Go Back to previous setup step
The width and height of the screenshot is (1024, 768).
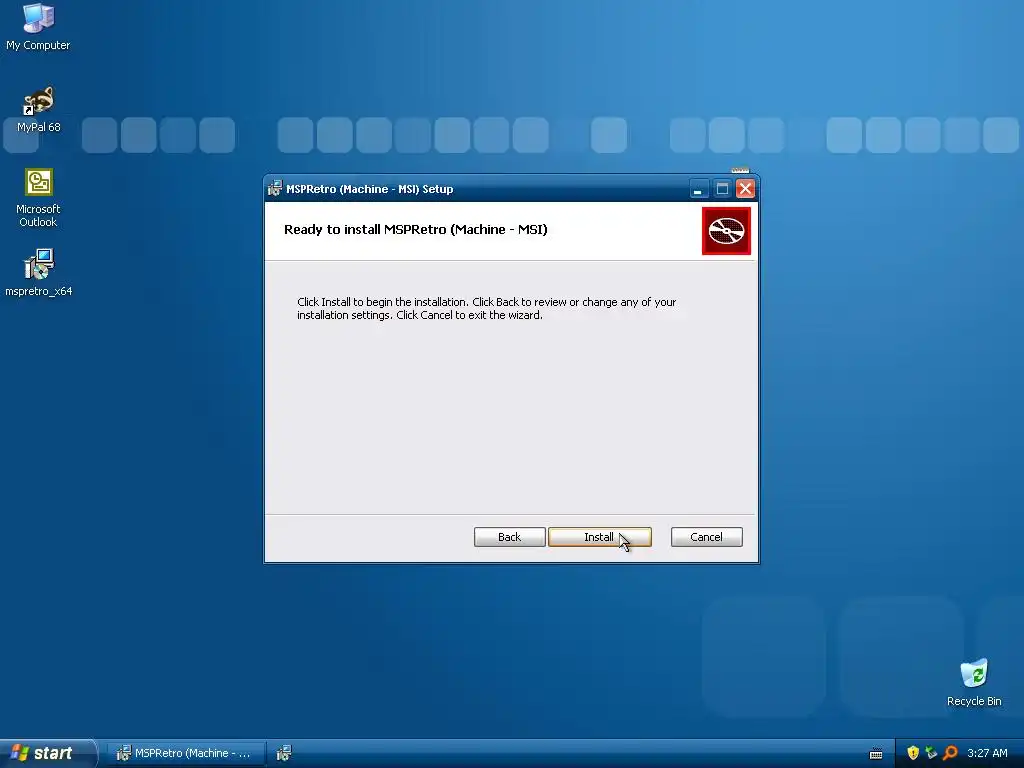509,537
